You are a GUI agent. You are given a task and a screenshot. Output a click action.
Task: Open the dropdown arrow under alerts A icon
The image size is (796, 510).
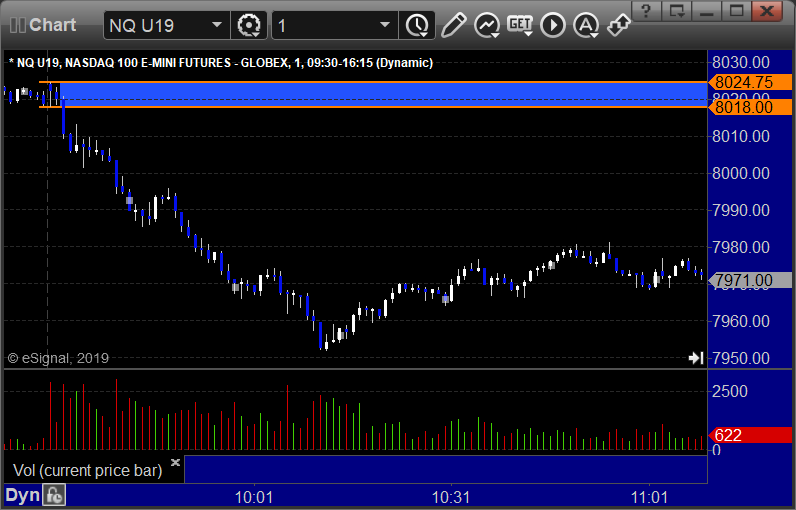click(x=594, y=35)
